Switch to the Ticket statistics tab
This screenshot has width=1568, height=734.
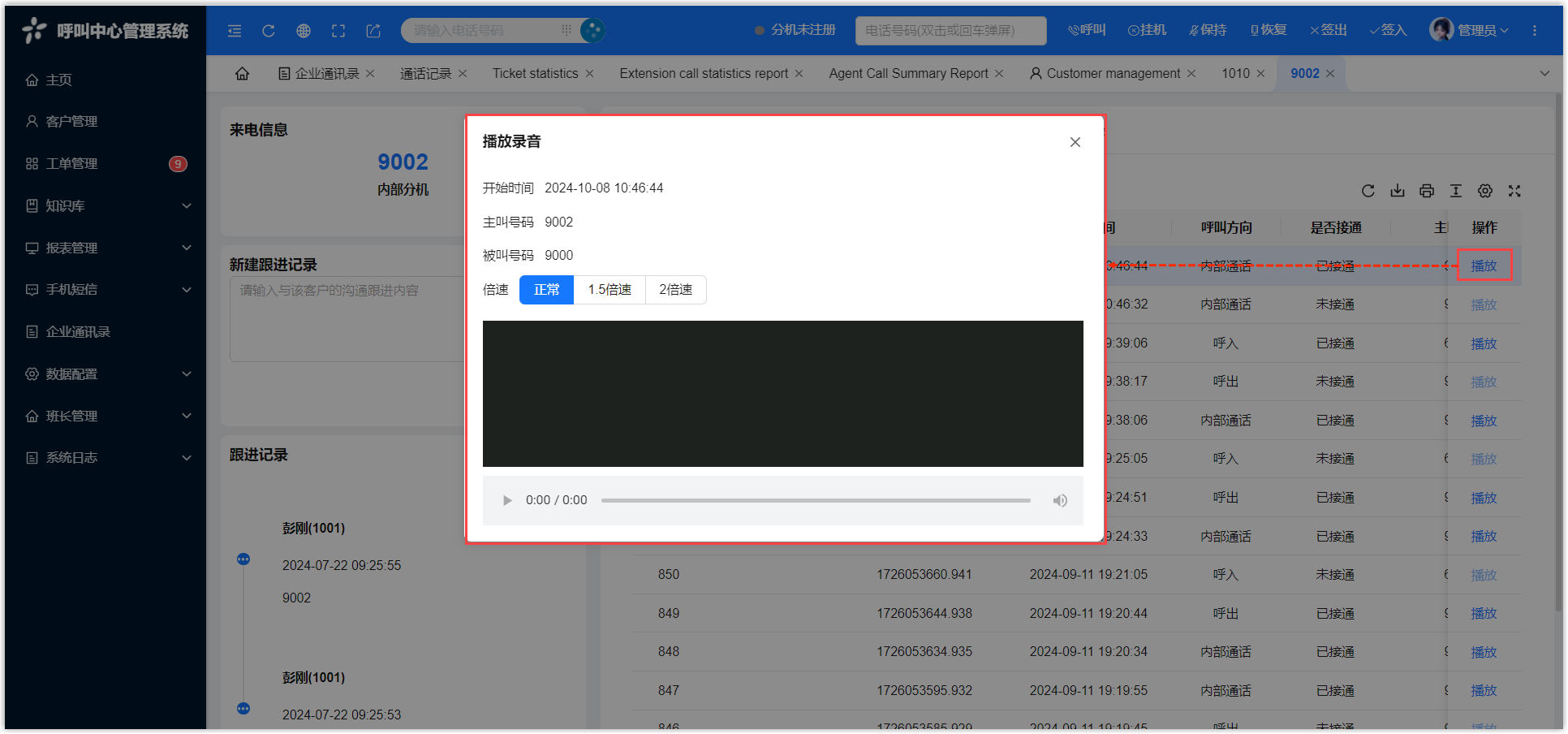535,74
